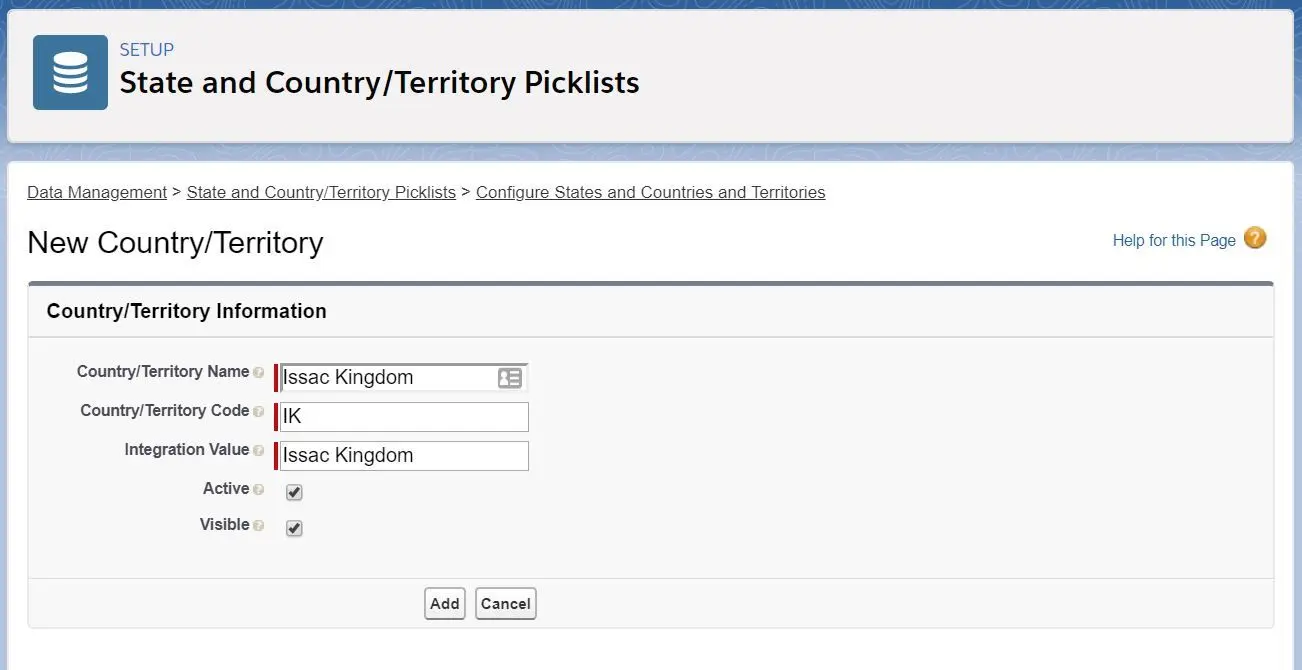This screenshot has height=670, width=1302.
Task: Click help icon beside Visible label
Action: coord(259,526)
